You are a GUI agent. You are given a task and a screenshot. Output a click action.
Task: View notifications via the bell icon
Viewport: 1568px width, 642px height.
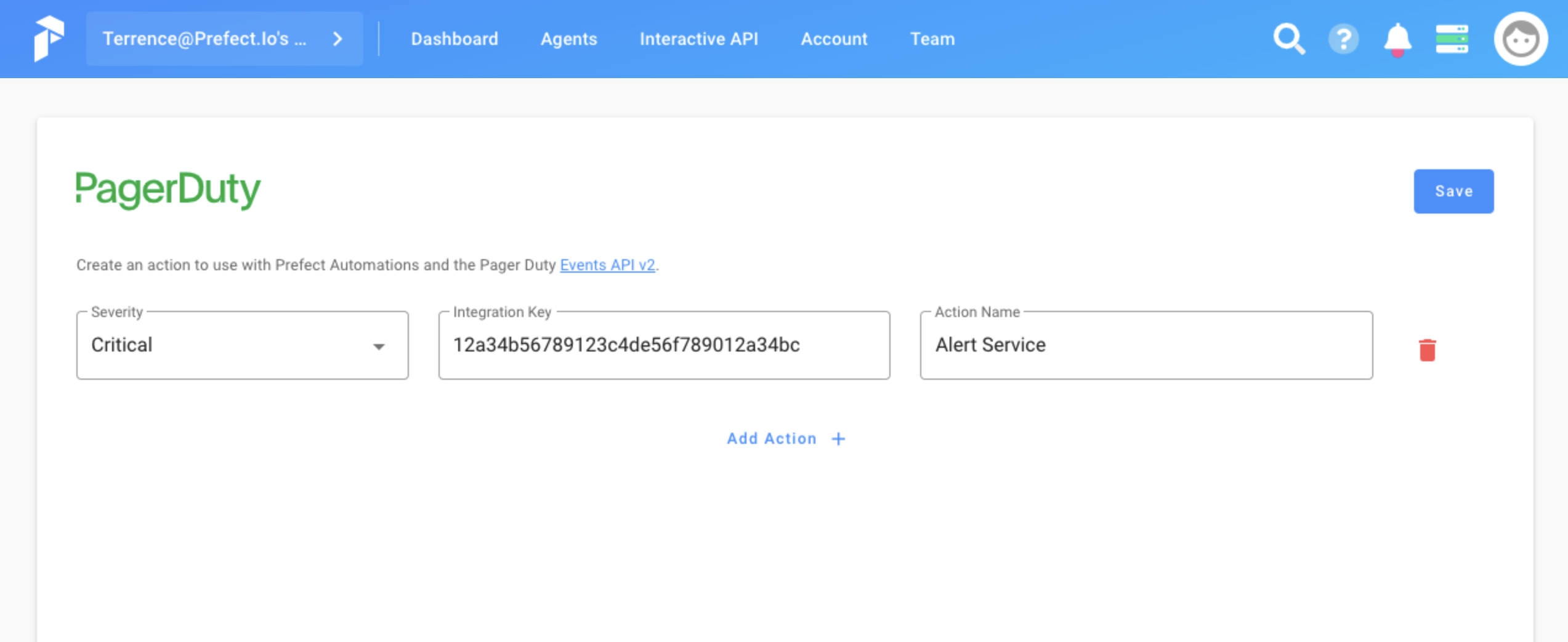tap(1397, 40)
